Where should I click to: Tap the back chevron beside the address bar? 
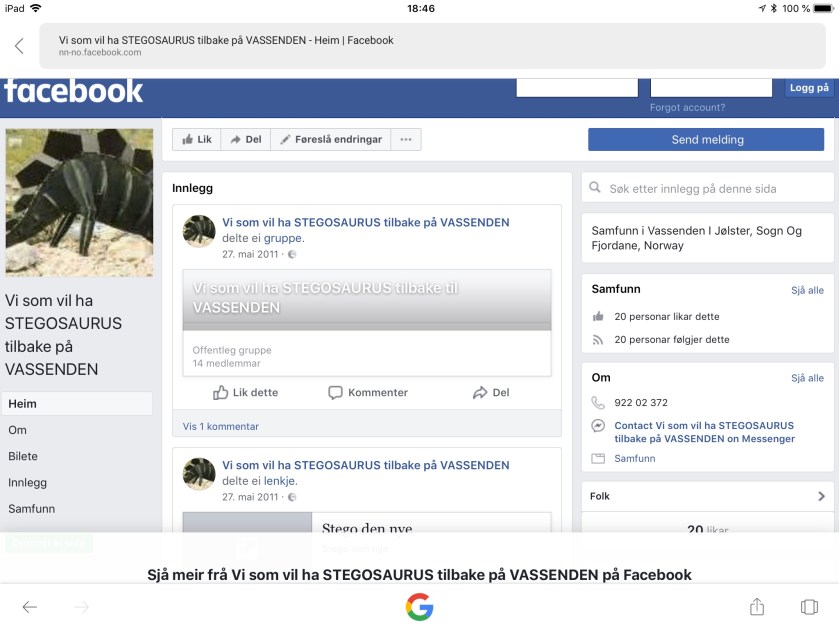pos(19,46)
